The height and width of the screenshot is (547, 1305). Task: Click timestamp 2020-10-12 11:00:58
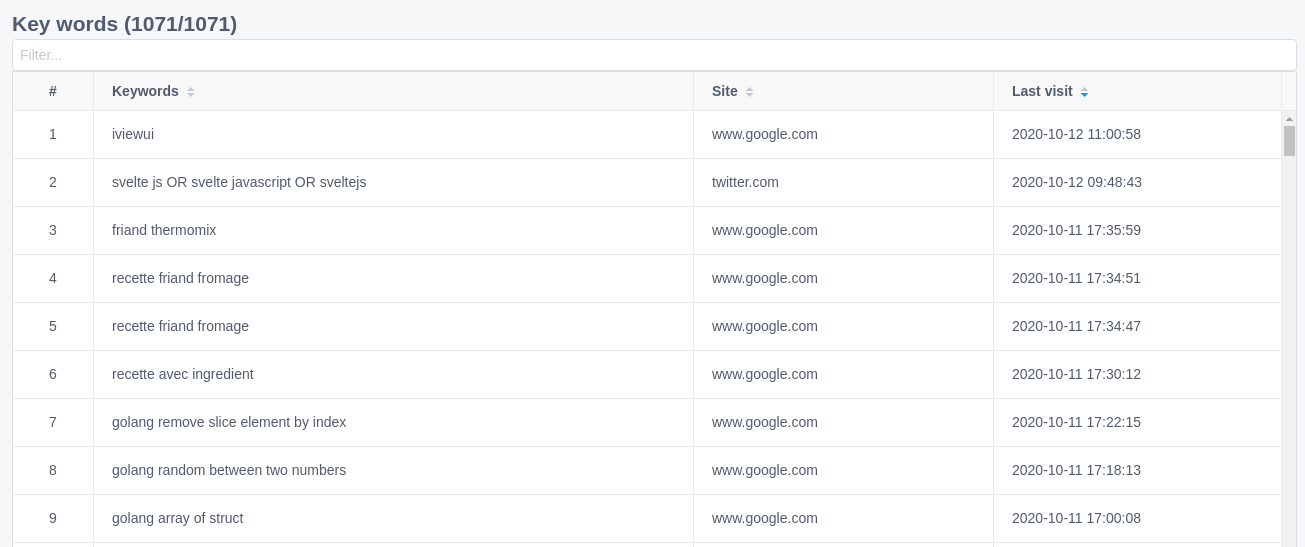pyautogui.click(x=1076, y=134)
